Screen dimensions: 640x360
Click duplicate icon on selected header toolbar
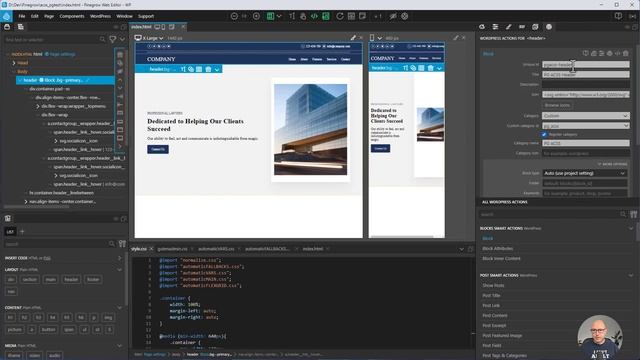click(191, 69)
